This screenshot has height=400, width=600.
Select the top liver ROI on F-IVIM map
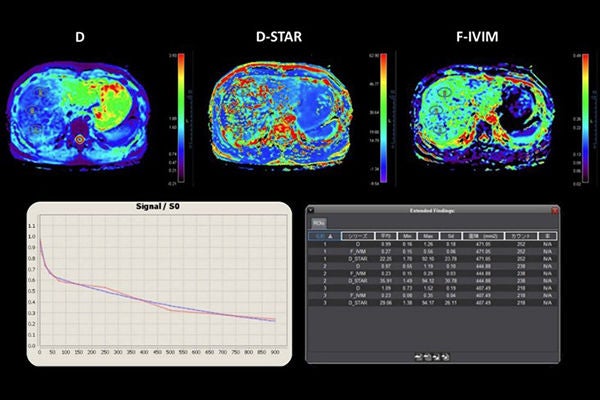[443, 91]
